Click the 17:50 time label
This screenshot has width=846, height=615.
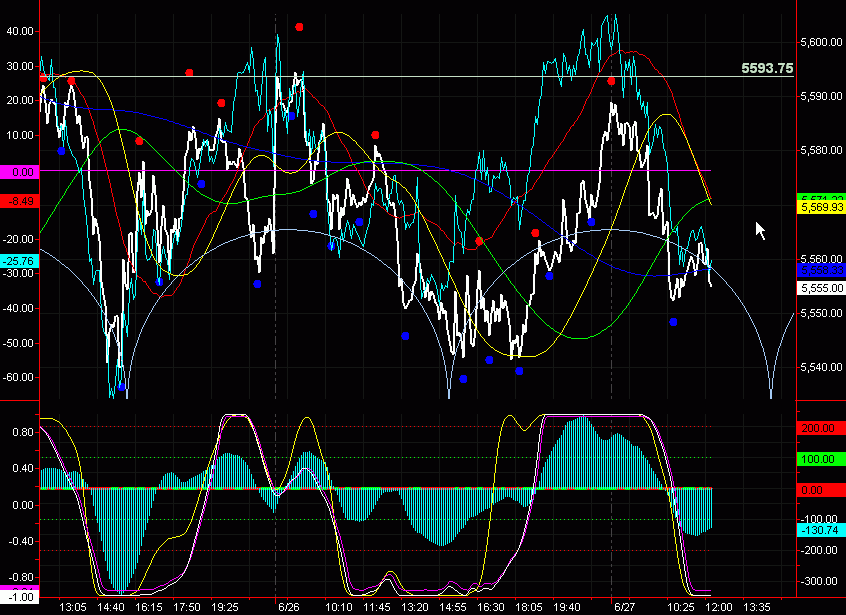tap(187, 607)
